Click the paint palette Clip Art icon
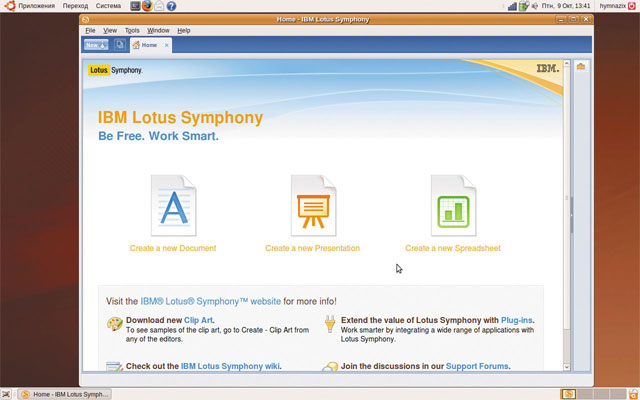 click(115, 324)
